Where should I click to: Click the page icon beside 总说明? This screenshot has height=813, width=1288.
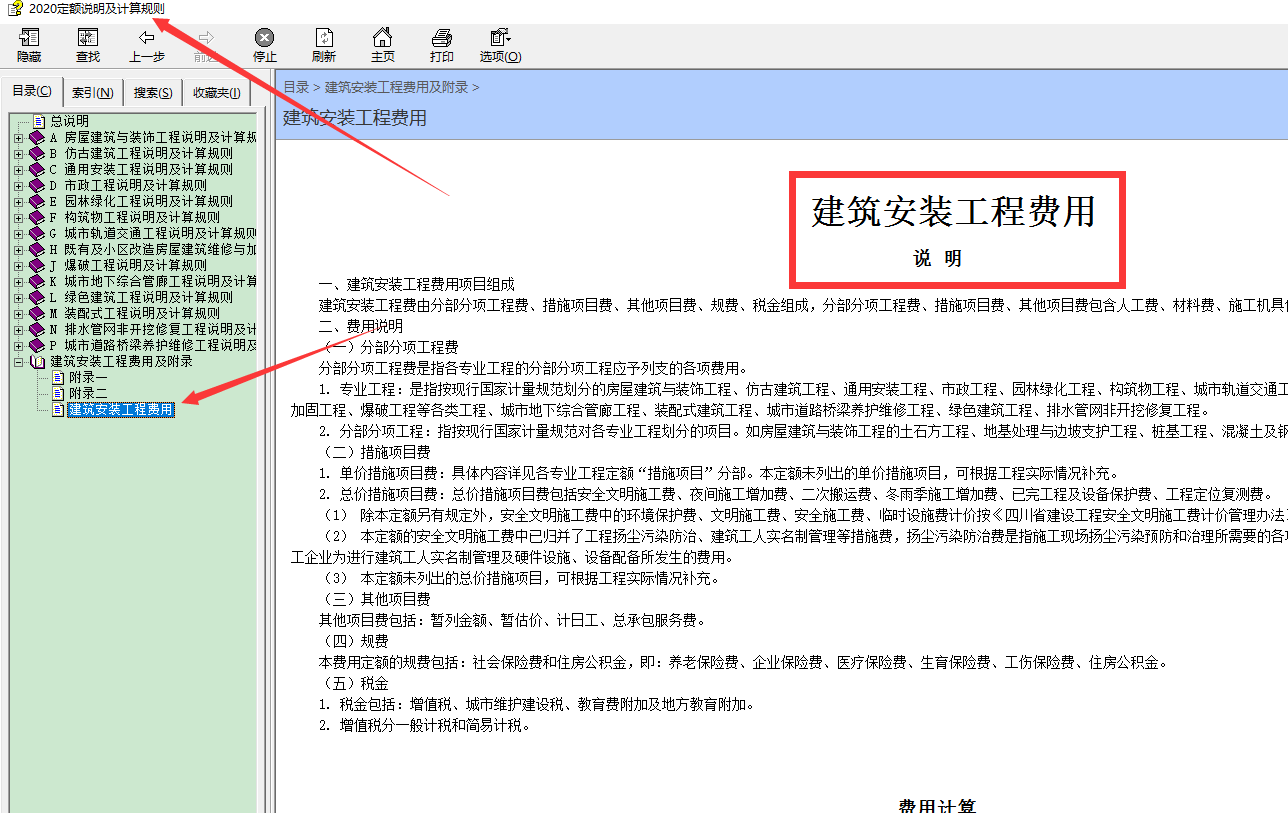pyautogui.click(x=39, y=122)
